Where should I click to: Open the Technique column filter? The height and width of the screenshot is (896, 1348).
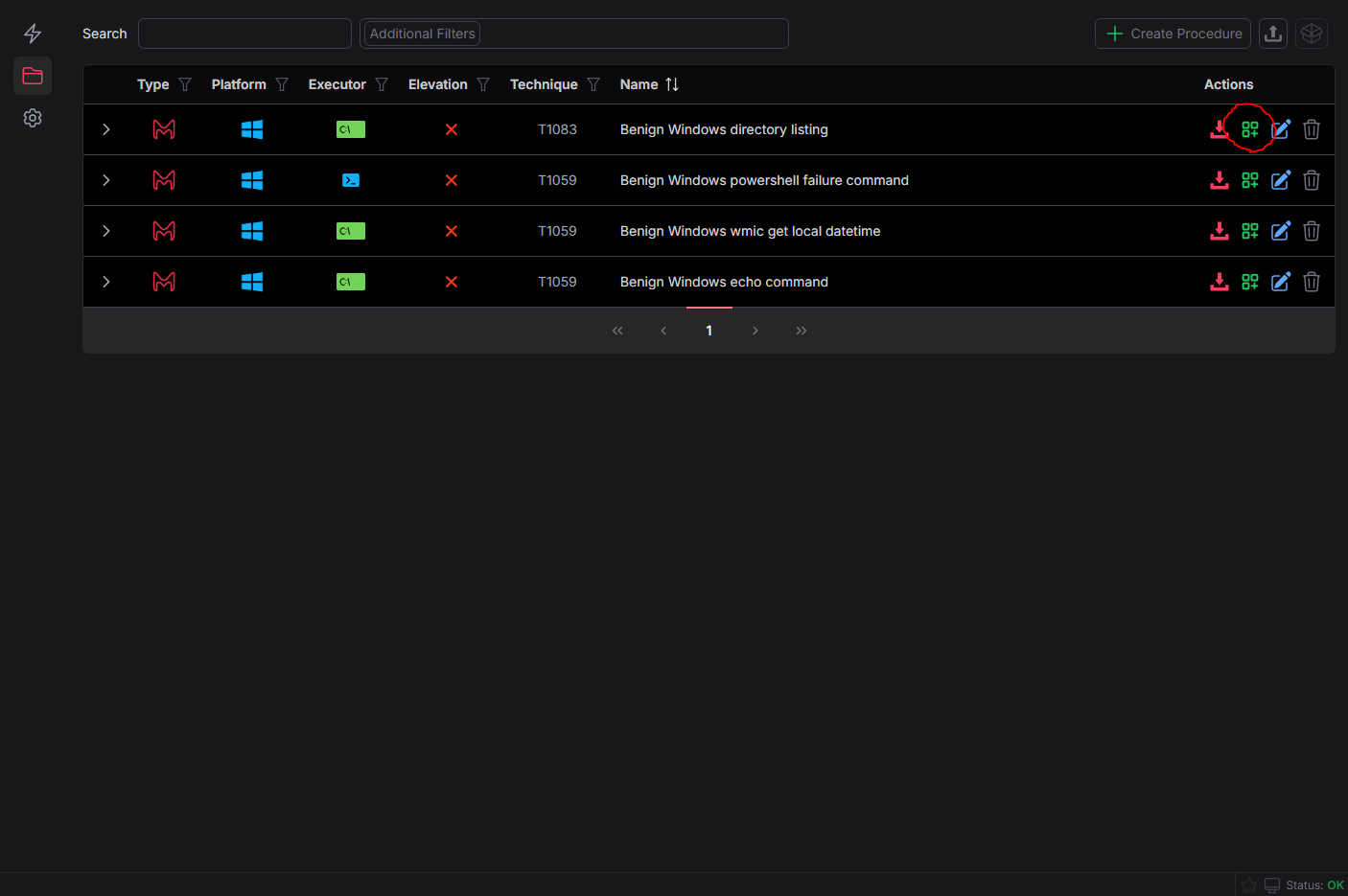tap(593, 84)
